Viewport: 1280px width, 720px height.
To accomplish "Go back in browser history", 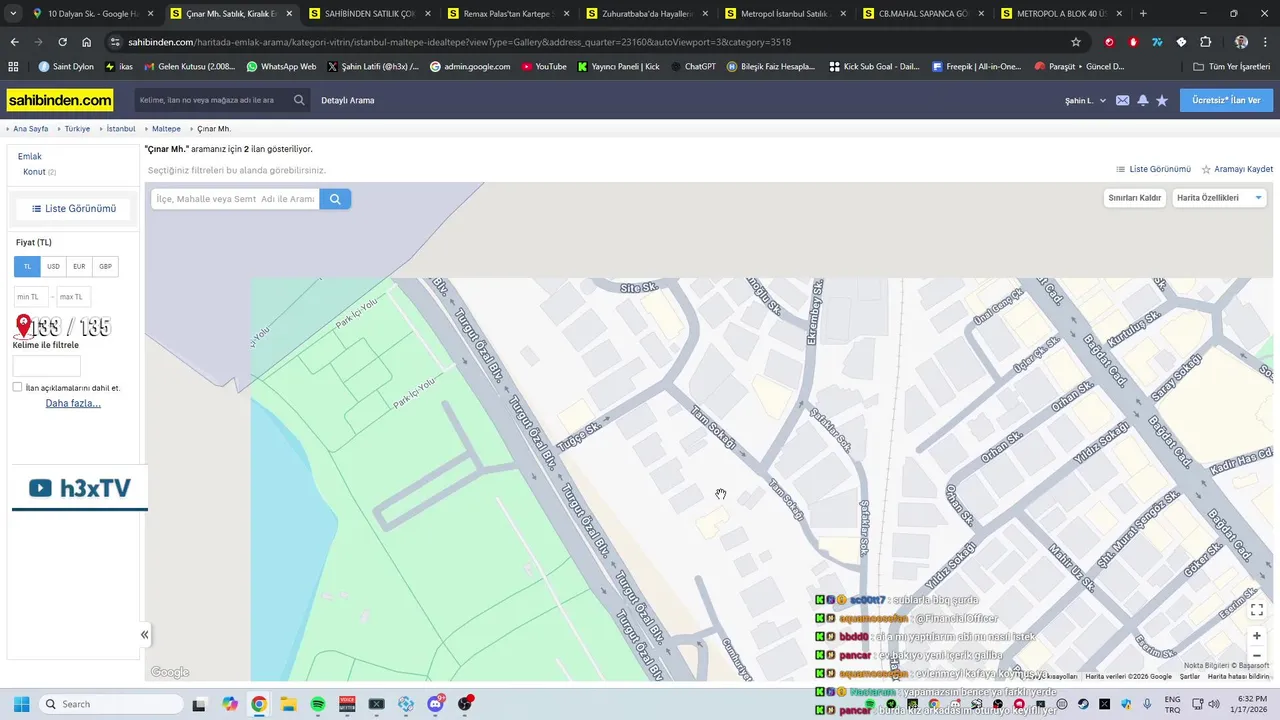I will [14, 42].
